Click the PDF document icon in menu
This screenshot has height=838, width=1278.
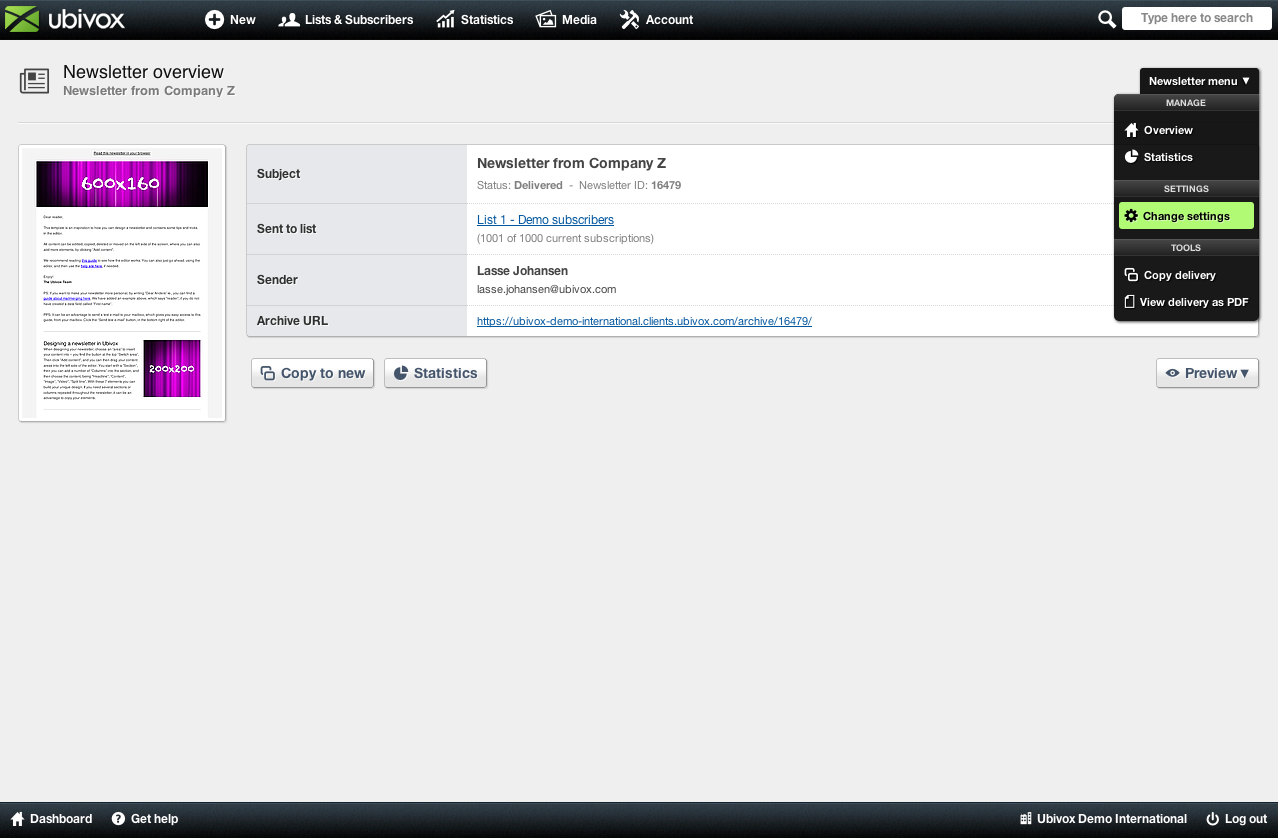1130,302
